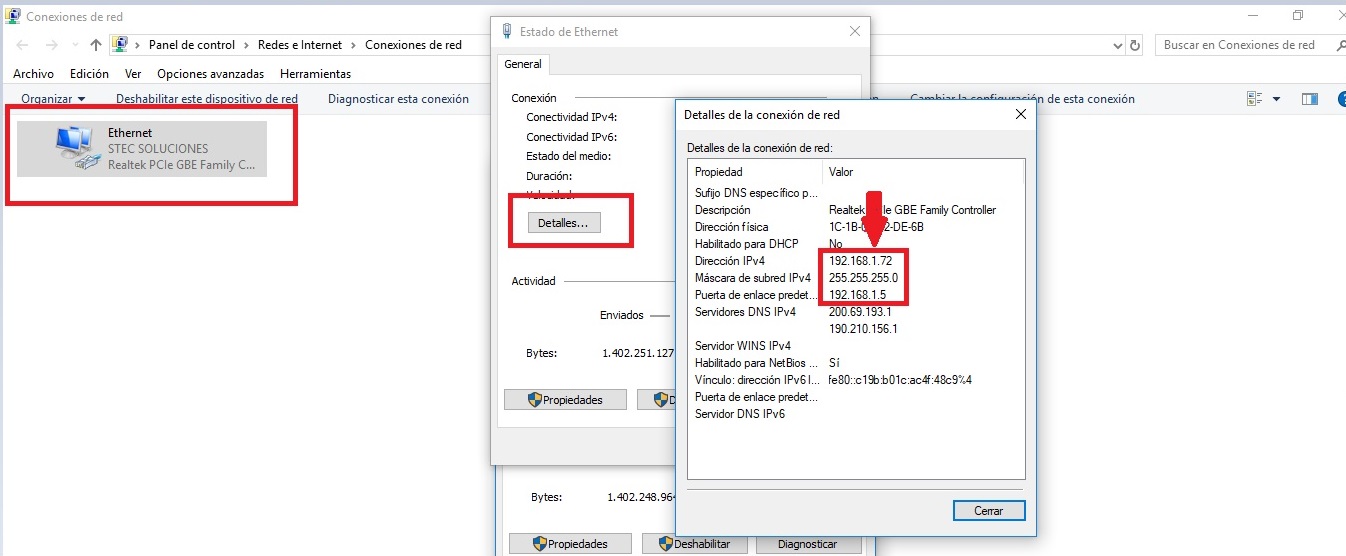The image size is (1346, 556).
Task: Select the General tab in Estado de Ethernet
Action: (x=523, y=64)
